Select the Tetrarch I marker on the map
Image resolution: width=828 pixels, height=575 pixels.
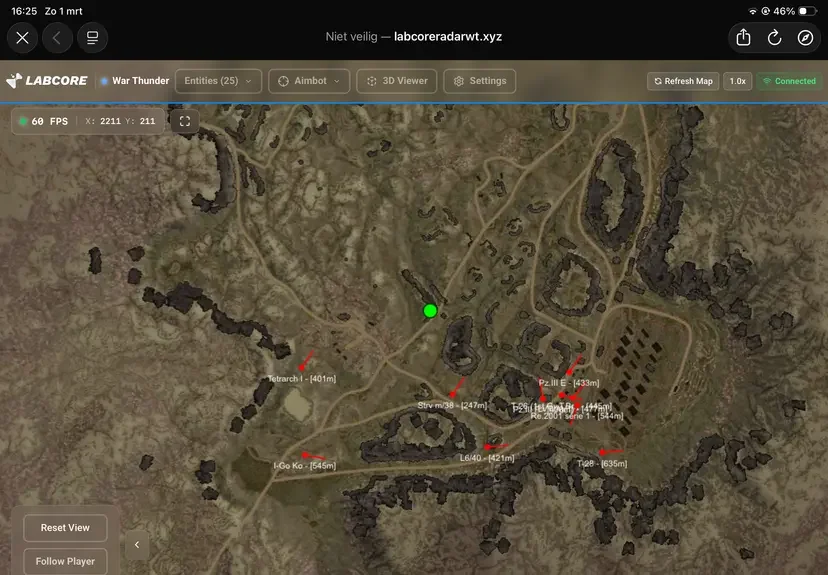pos(302,368)
